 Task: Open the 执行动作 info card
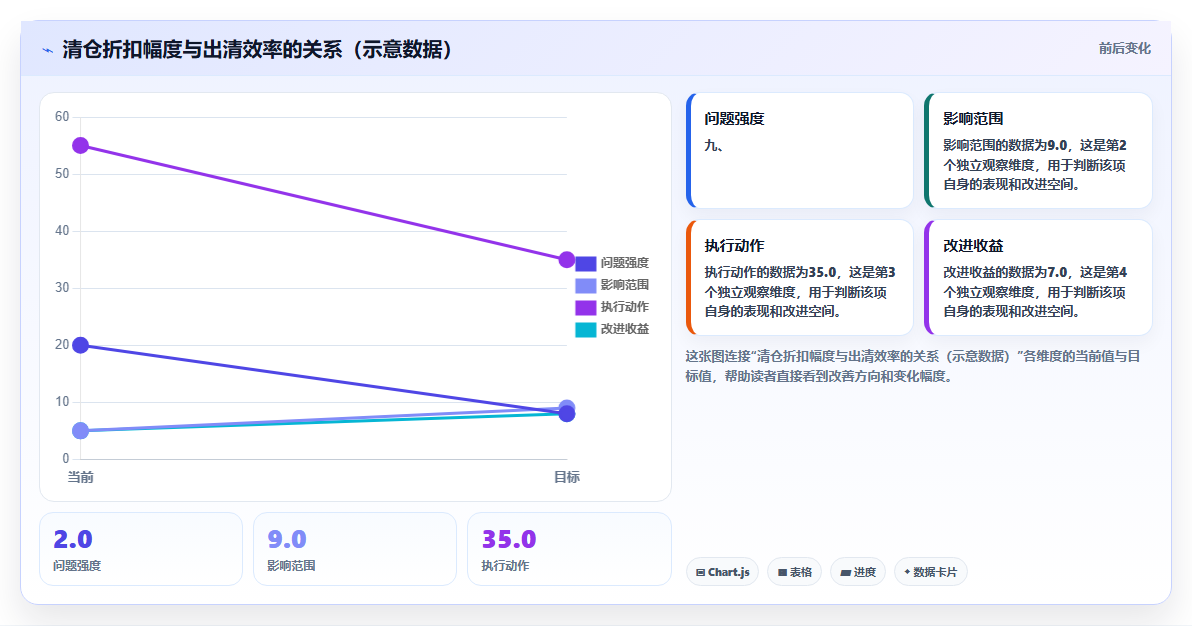pyautogui.click(x=800, y=278)
